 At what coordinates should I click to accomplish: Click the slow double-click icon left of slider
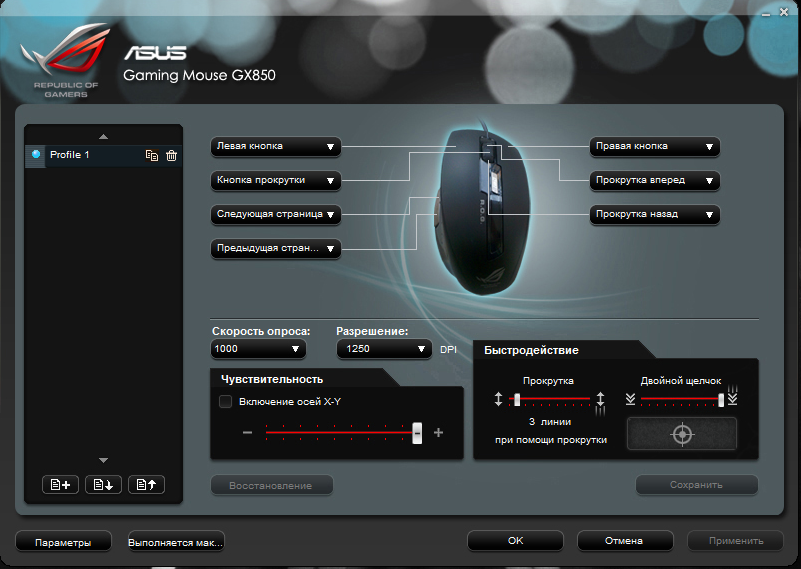[x=630, y=399]
